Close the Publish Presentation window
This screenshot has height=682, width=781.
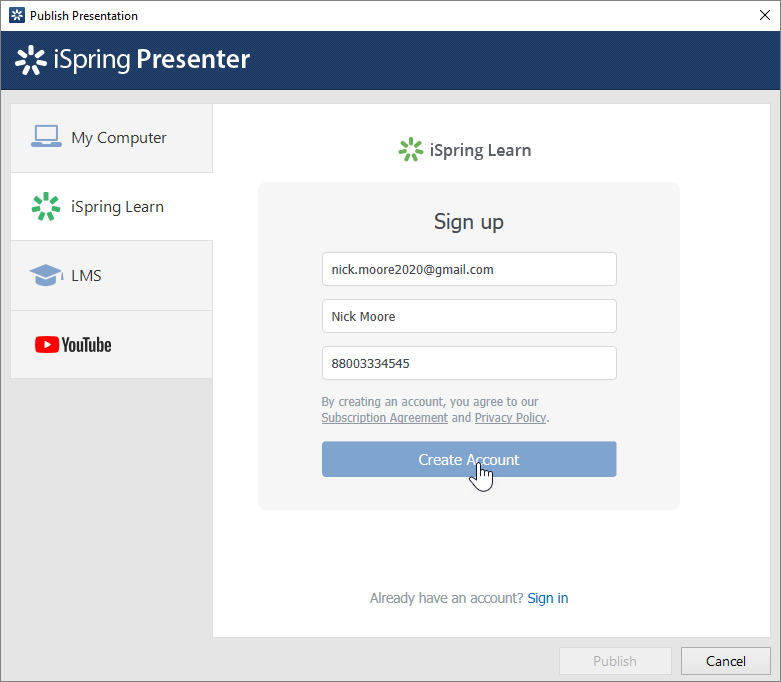[x=765, y=15]
